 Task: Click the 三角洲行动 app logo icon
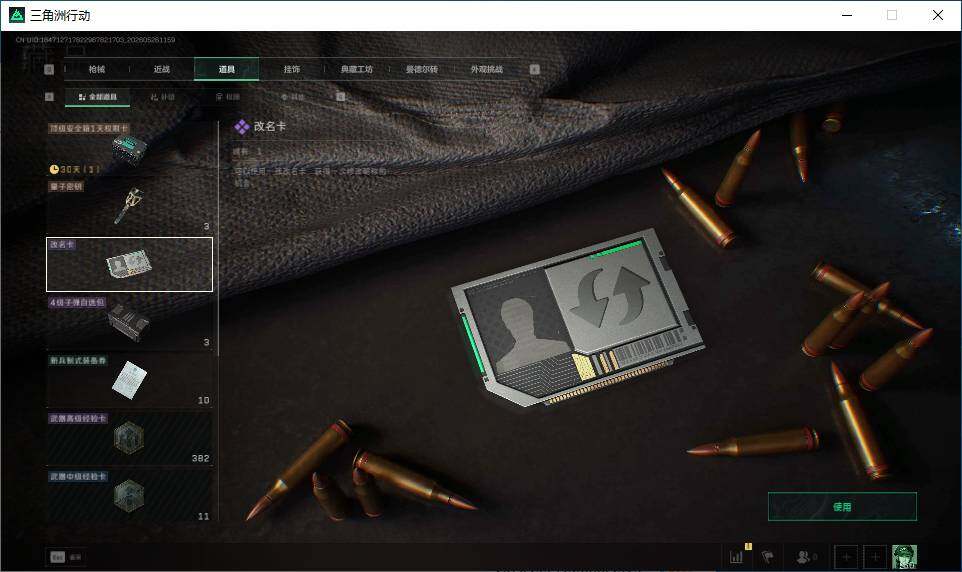(x=17, y=15)
